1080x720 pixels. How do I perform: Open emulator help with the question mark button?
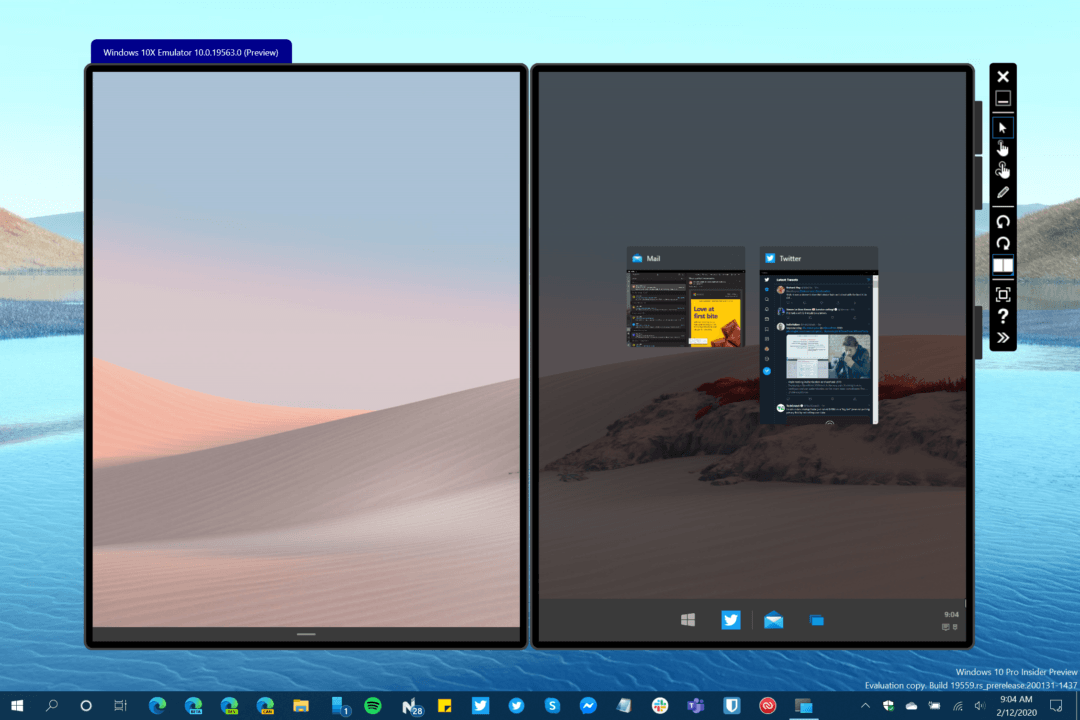tap(1002, 317)
